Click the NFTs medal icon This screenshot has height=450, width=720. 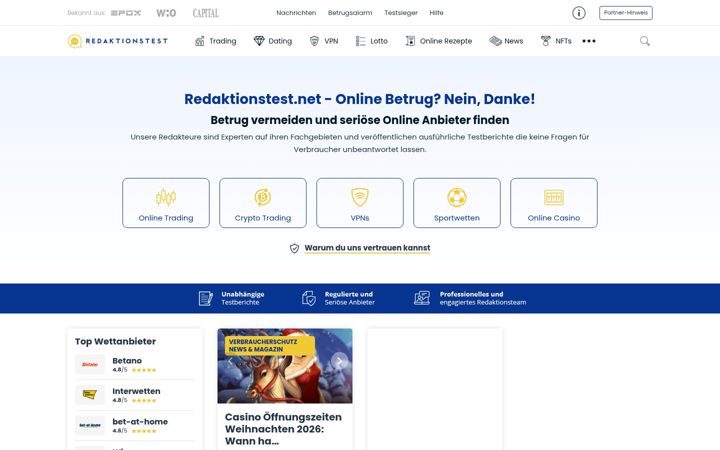click(x=546, y=41)
